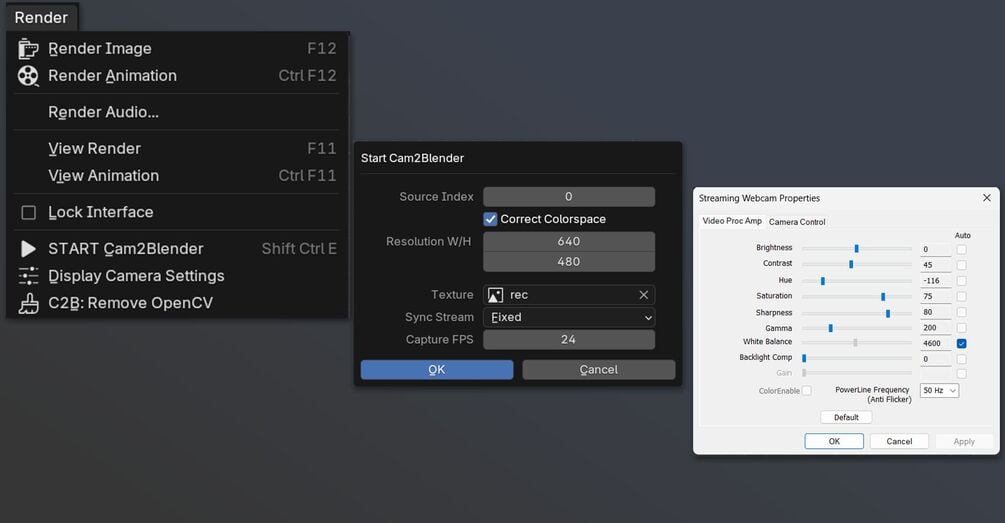Toggle the Lock Interface checkbox
Screen dimensions: 1005x523
(x=29, y=212)
